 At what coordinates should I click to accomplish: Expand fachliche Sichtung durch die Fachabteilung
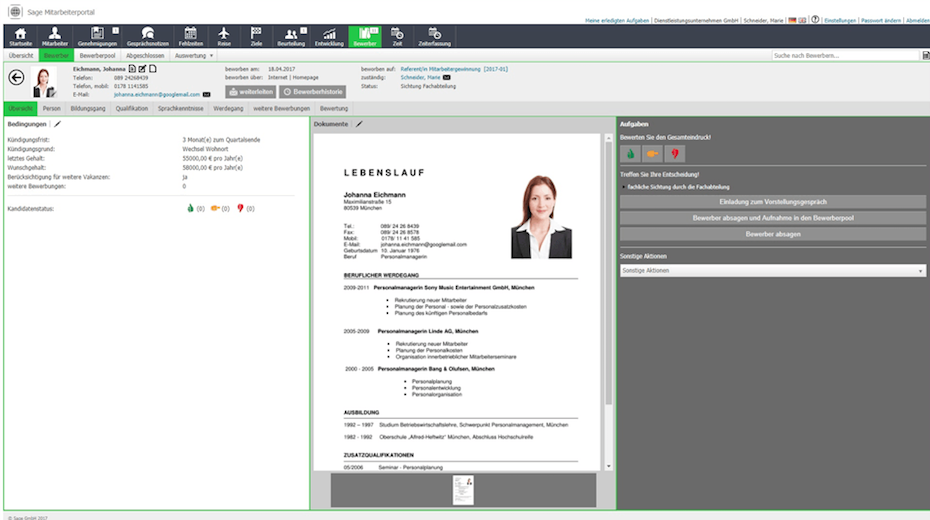click(x=624, y=187)
